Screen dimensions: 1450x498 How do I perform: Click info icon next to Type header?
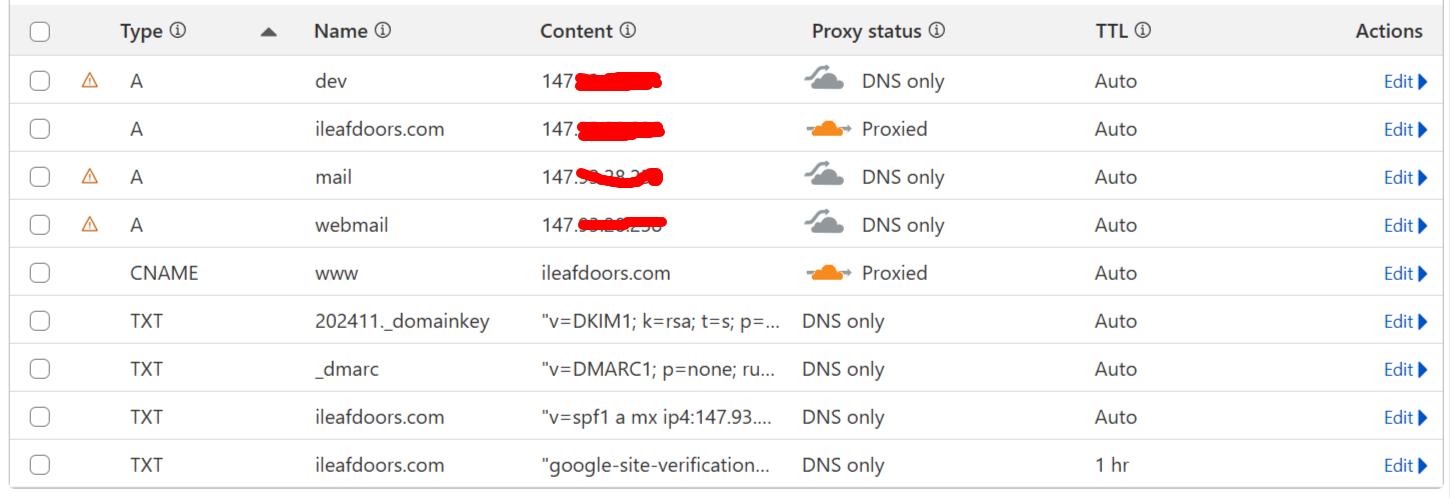(x=178, y=30)
